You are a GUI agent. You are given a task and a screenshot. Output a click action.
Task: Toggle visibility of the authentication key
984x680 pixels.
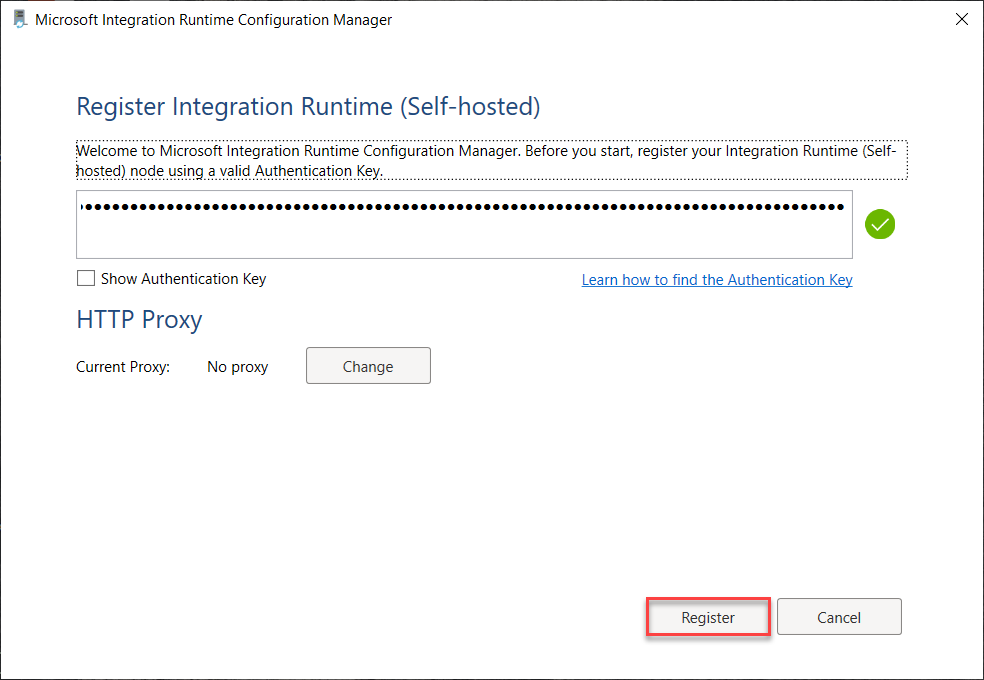tap(86, 278)
